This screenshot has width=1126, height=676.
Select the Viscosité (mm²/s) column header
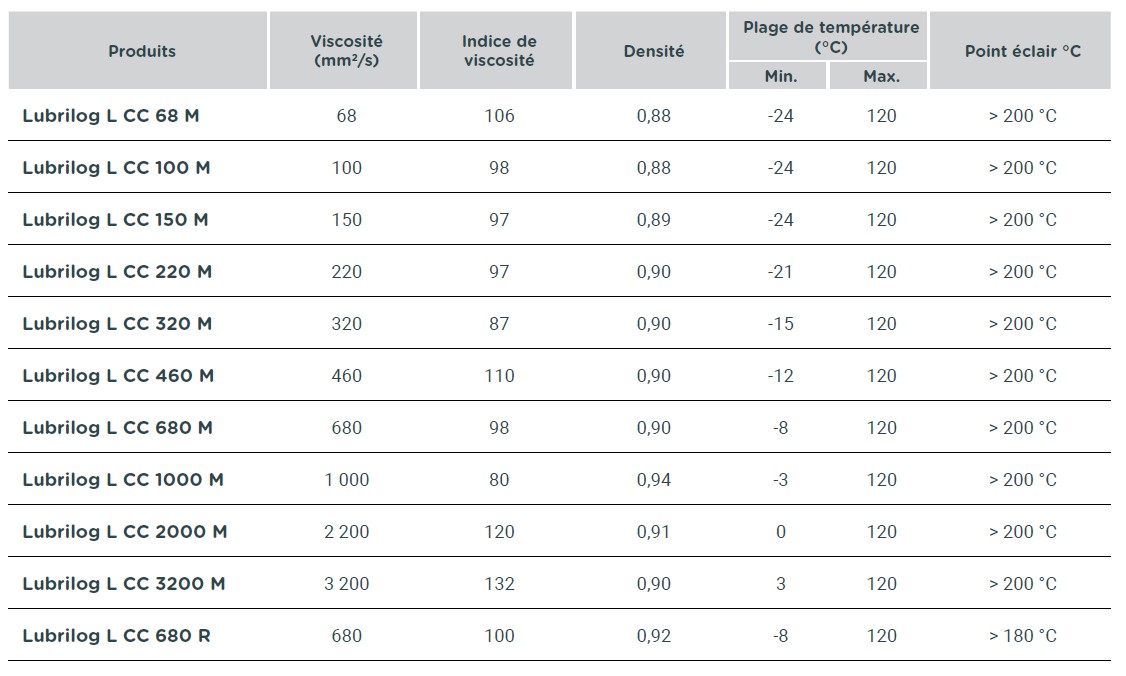(x=346, y=51)
